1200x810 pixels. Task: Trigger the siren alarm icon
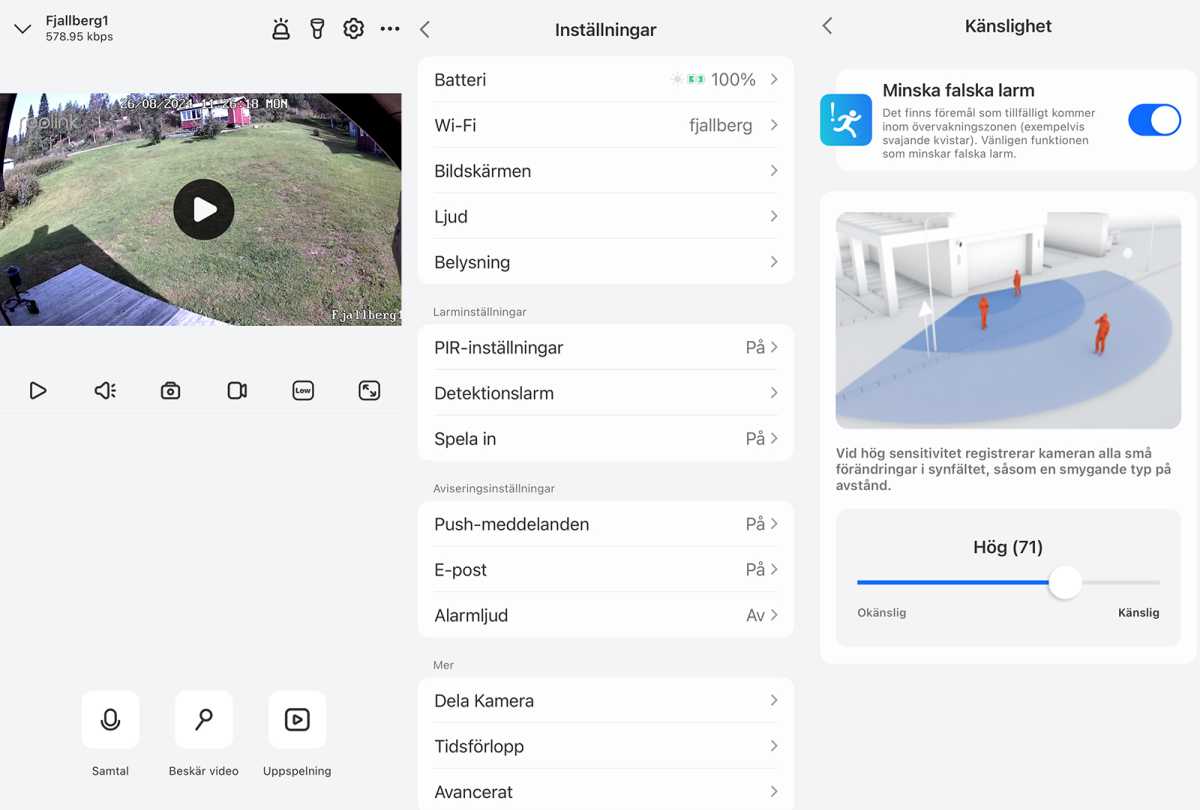pyautogui.click(x=281, y=29)
